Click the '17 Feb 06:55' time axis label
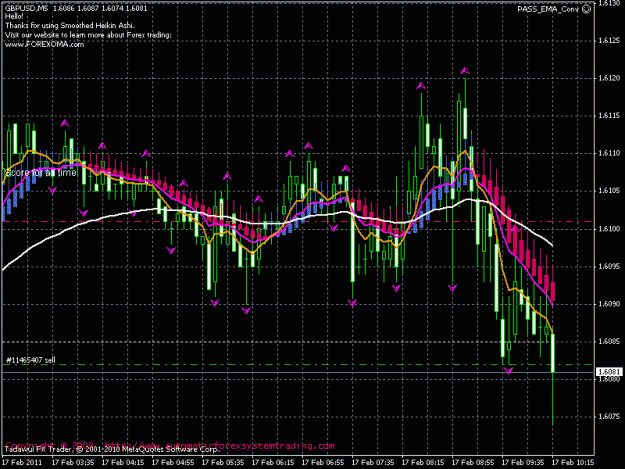The image size is (625, 469). (x=323, y=463)
